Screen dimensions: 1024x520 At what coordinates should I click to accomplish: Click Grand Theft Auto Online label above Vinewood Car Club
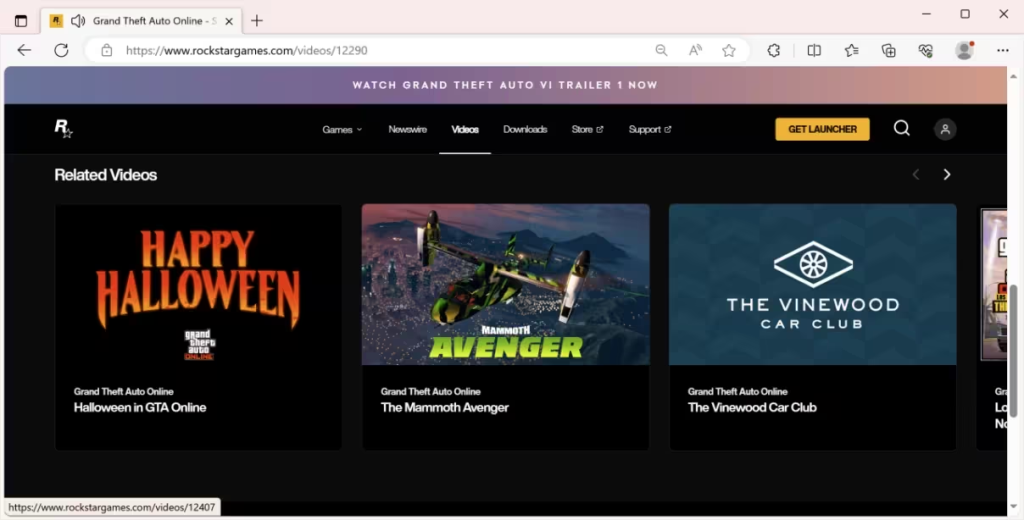click(737, 391)
